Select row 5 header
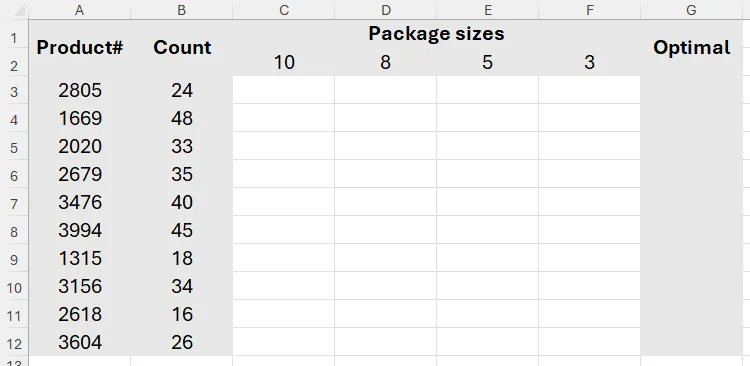This screenshot has height=366, width=750. click(14, 146)
